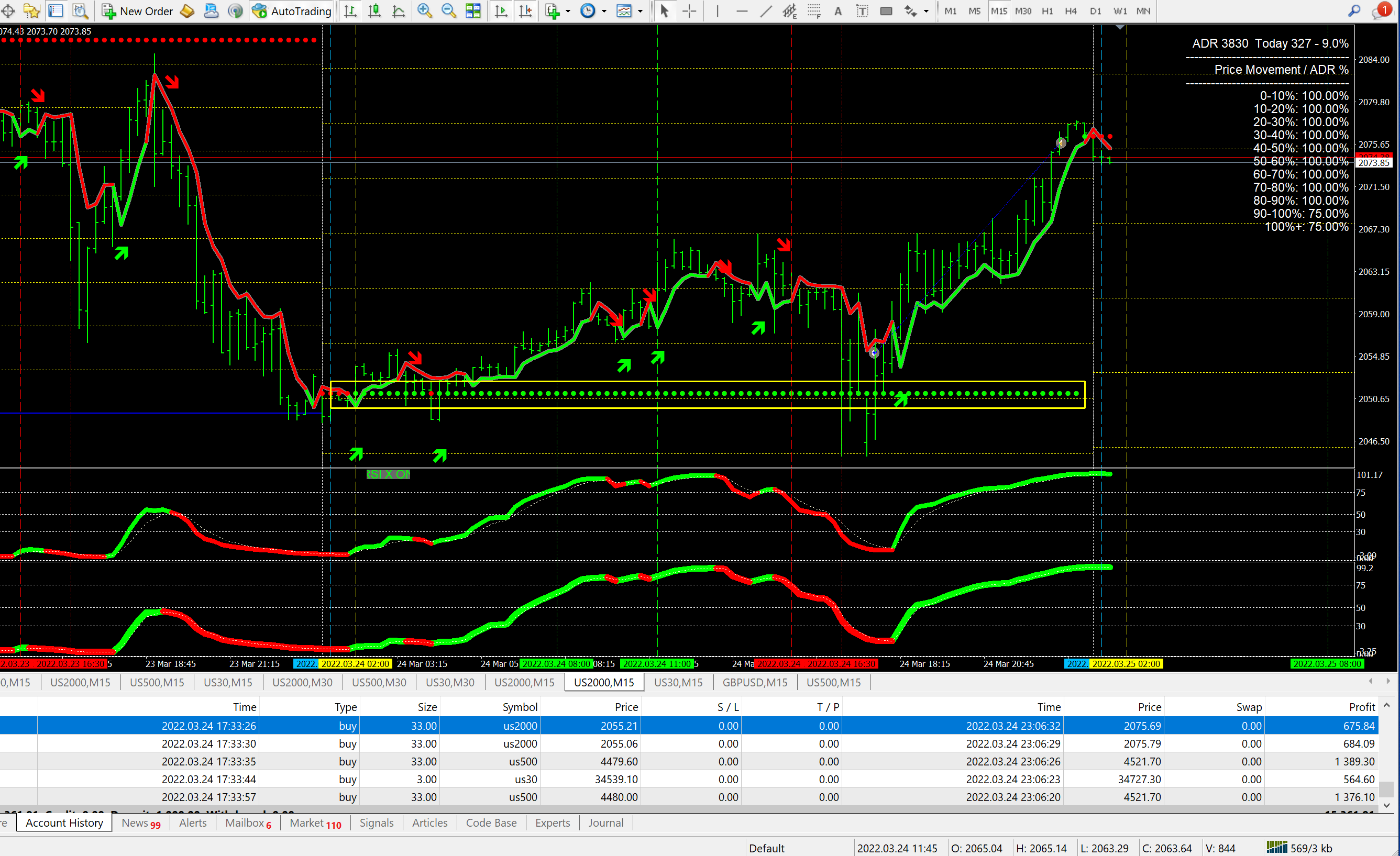
Task: Expand the templates dropdown arrow
Action: [x=641, y=11]
